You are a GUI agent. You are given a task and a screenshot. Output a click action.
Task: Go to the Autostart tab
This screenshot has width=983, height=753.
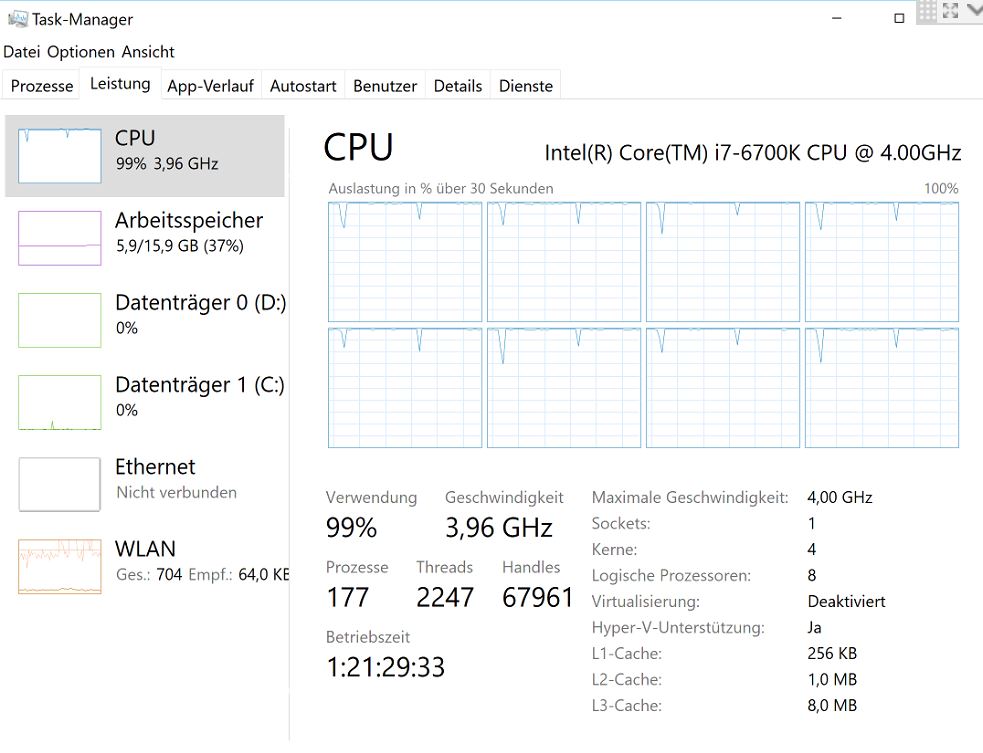[x=303, y=86]
